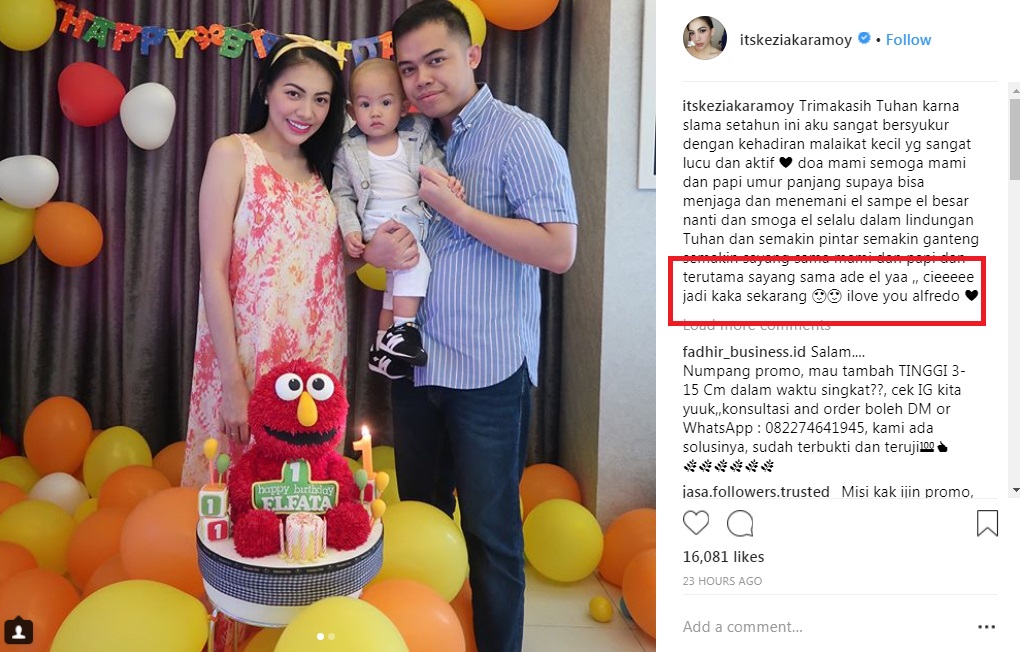
Task: View the 16,081 likes list
Action: pos(723,557)
